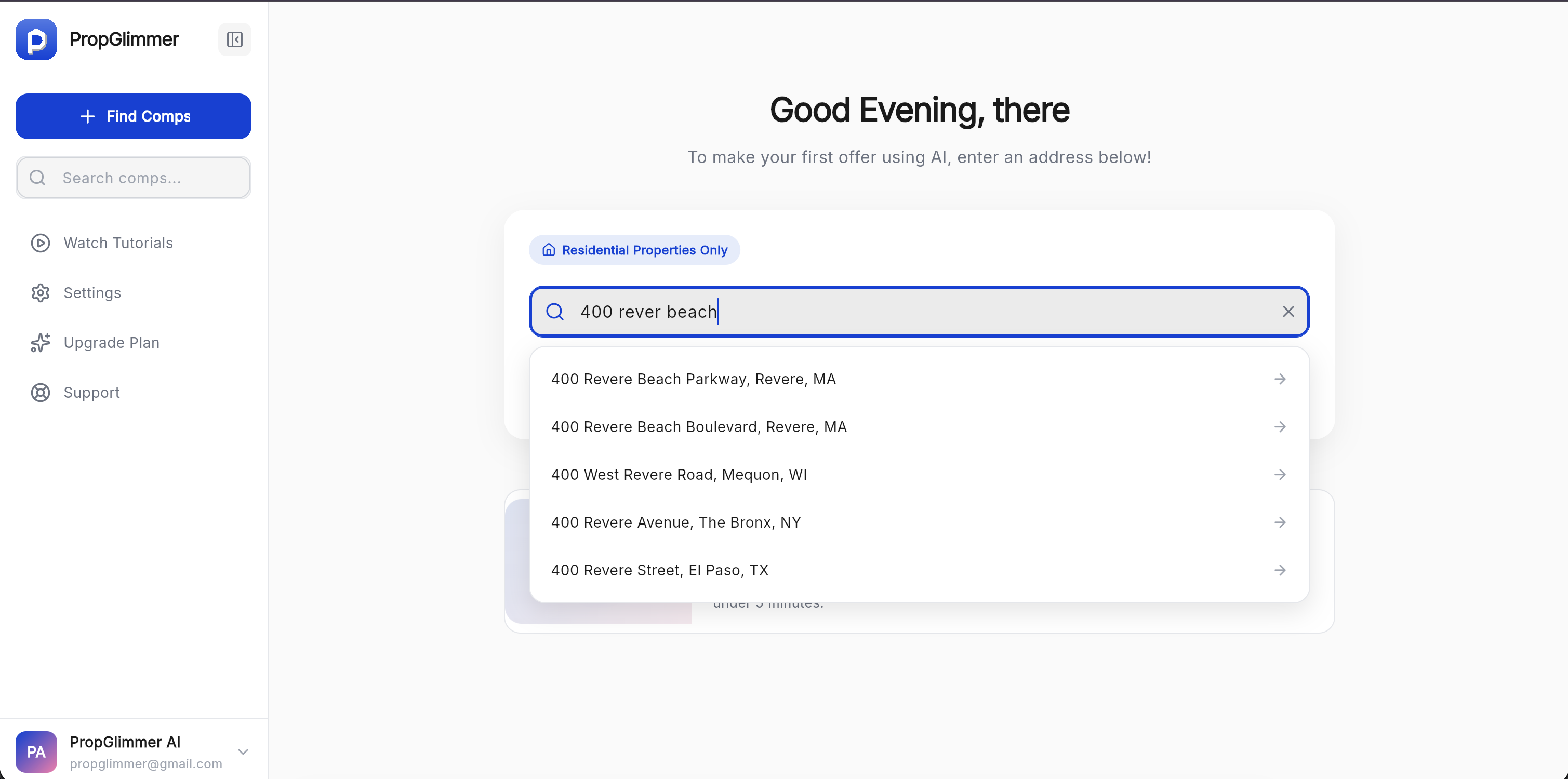Click arrow next to West Revere Road
1568x779 pixels.
coord(1280,475)
